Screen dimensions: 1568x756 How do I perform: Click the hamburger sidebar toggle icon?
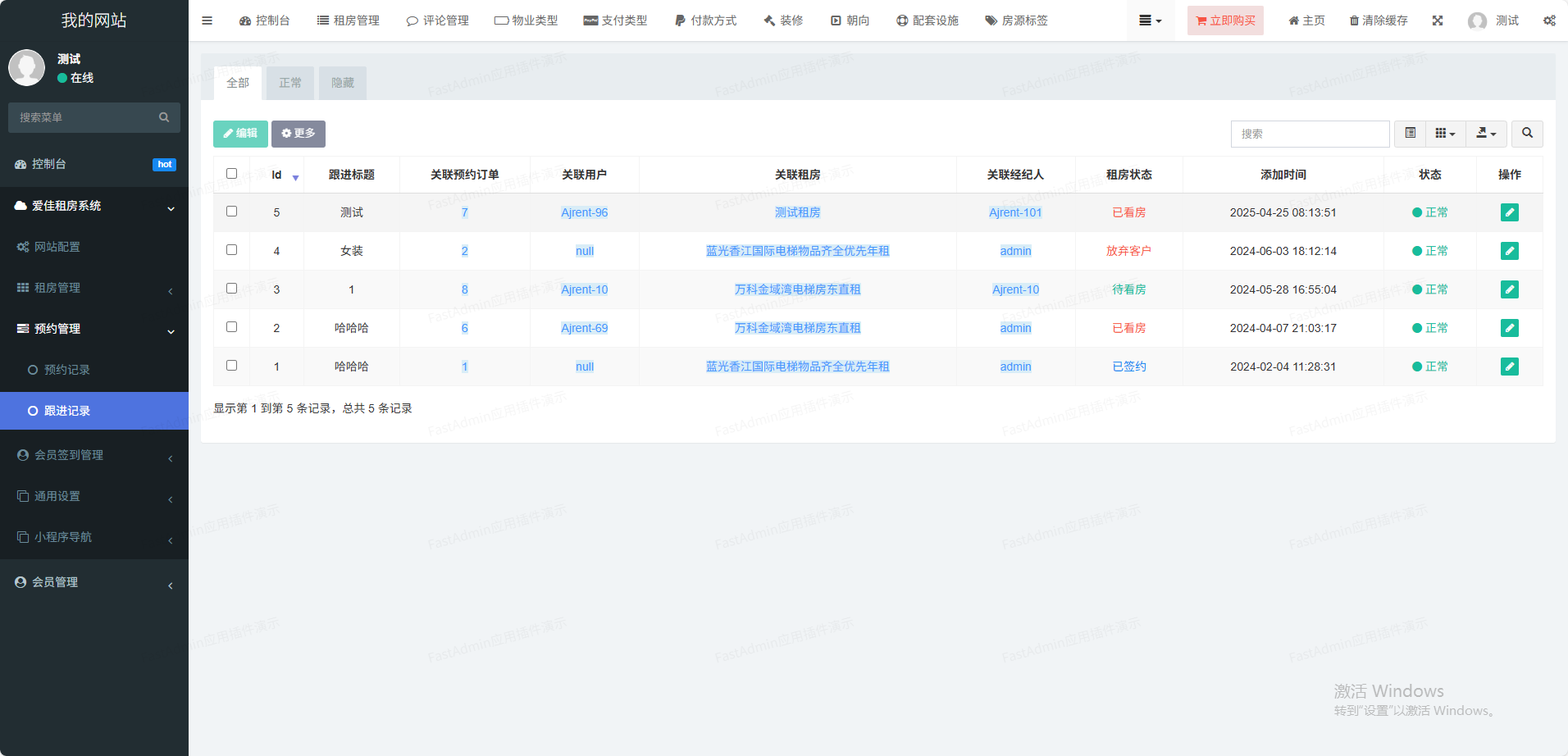point(207,20)
